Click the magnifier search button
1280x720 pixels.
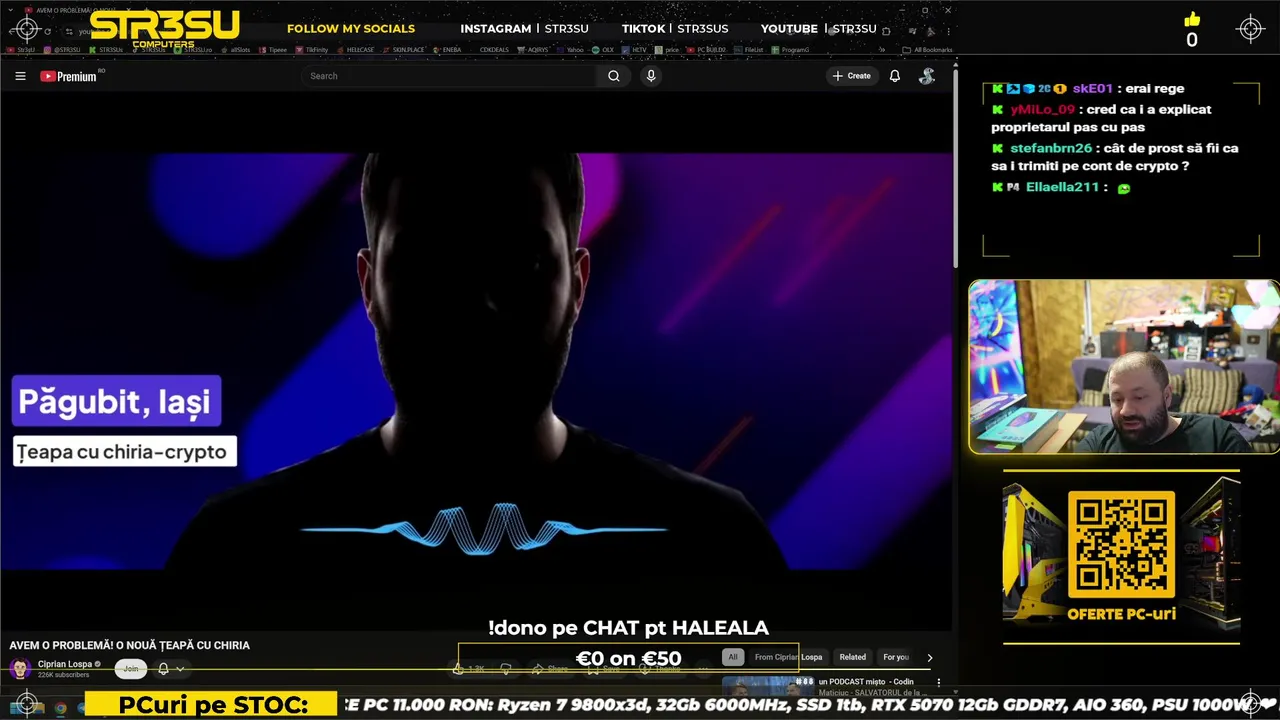[x=614, y=76]
